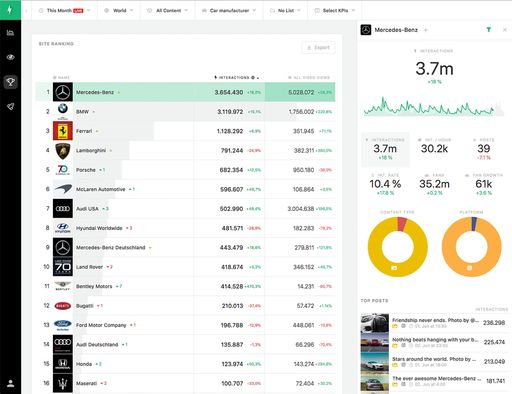
Task: Click the plus icon beside Mercedes-Benz title
Action: (x=426, y=30)
